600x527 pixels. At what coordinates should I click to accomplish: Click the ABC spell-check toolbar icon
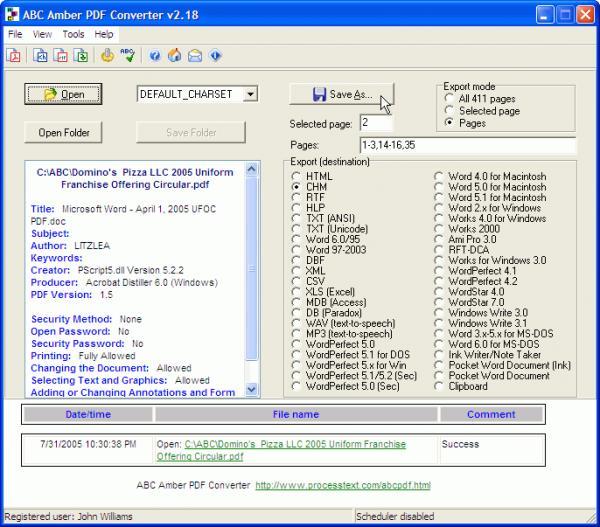(127, 56)
